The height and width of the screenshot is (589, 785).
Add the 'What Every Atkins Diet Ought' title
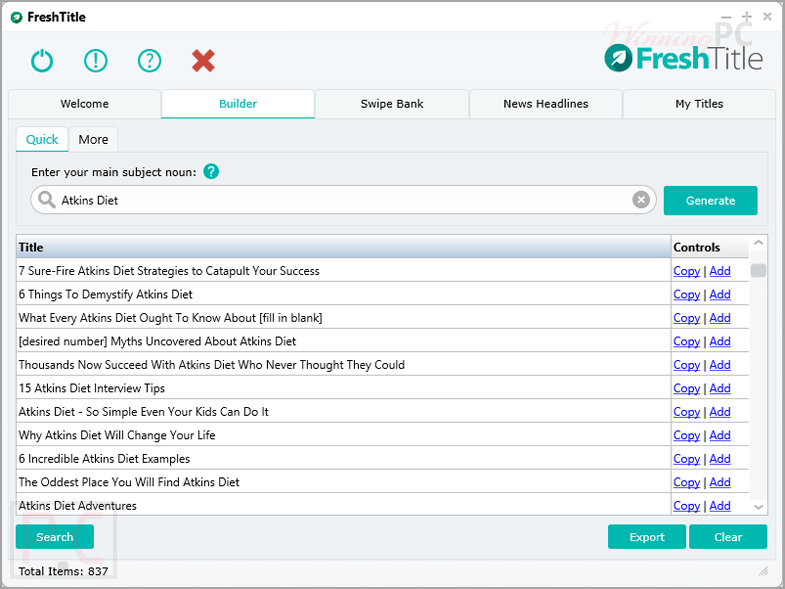coord(720,318)
